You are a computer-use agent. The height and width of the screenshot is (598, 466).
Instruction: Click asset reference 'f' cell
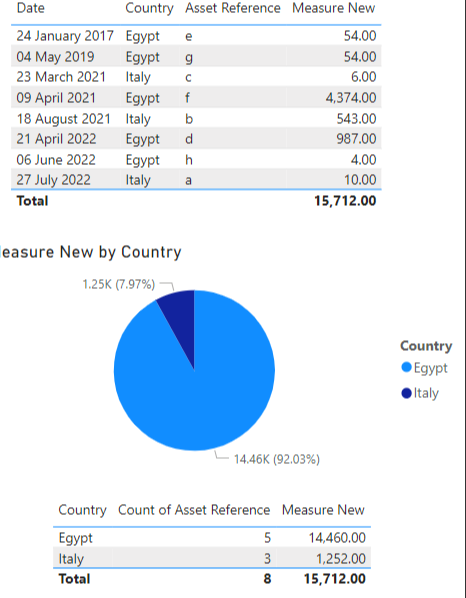187,98
